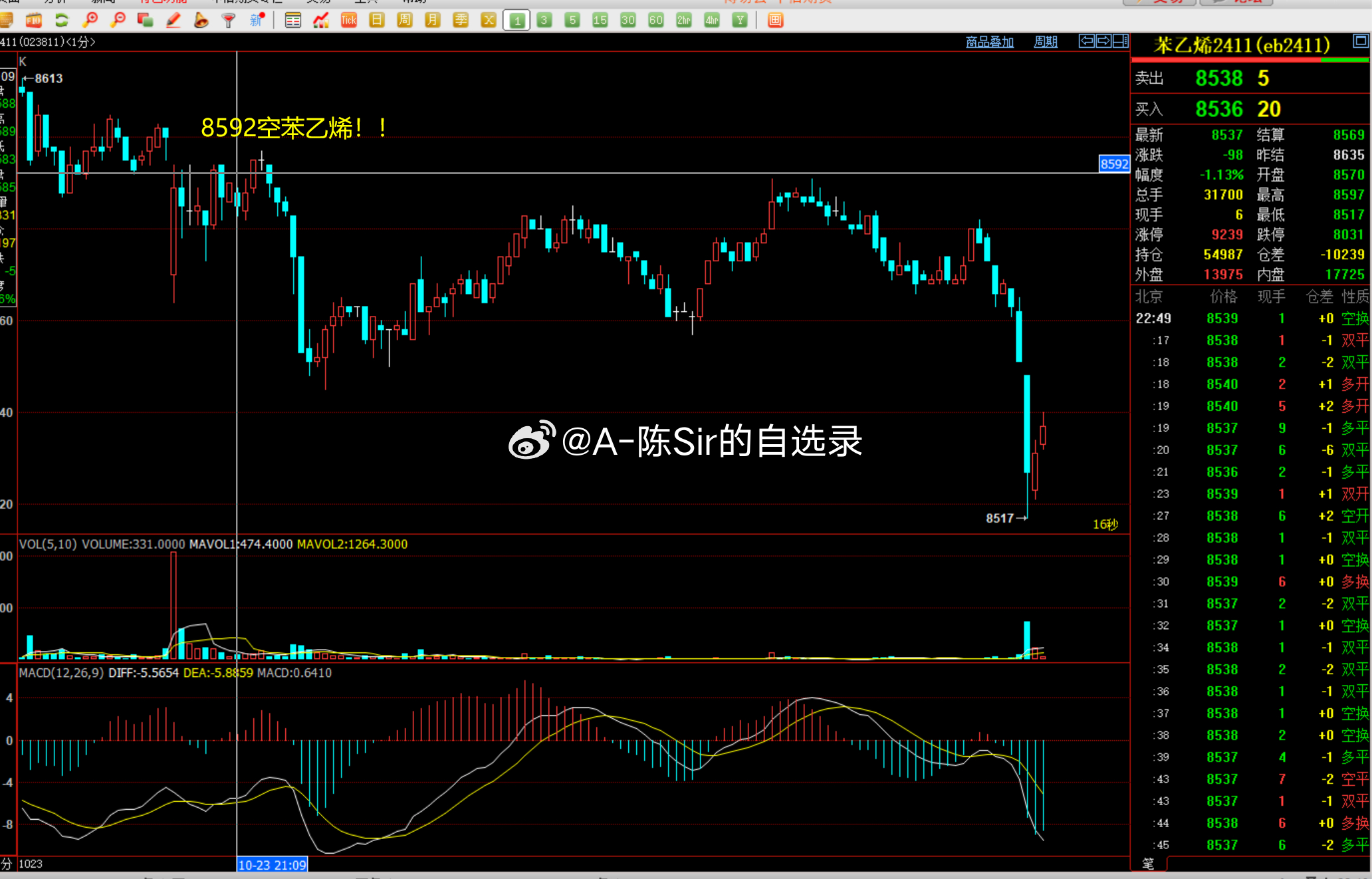Select the green Y period button
This screenshot has width=1372, height=879.
(x=740, y=20)
